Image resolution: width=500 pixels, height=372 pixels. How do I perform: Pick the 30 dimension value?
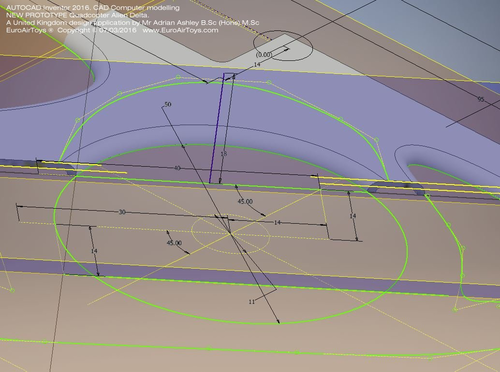point(122,212)
